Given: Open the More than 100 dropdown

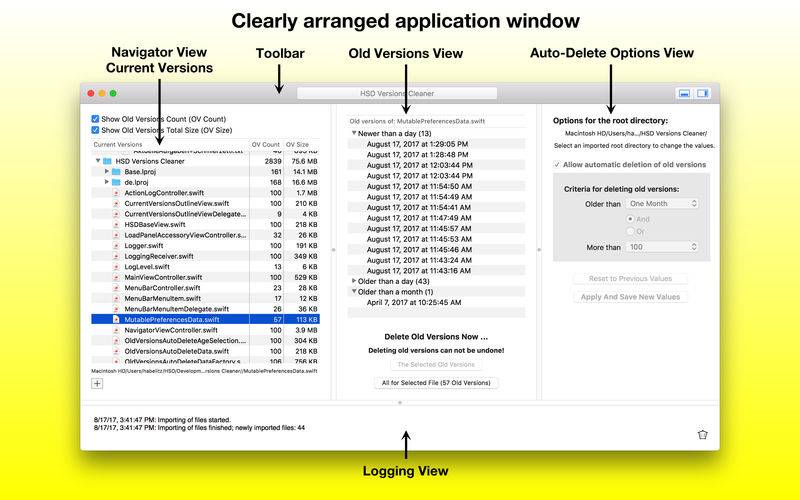Looking at the screenshot, I should click(x=662, y=247).
